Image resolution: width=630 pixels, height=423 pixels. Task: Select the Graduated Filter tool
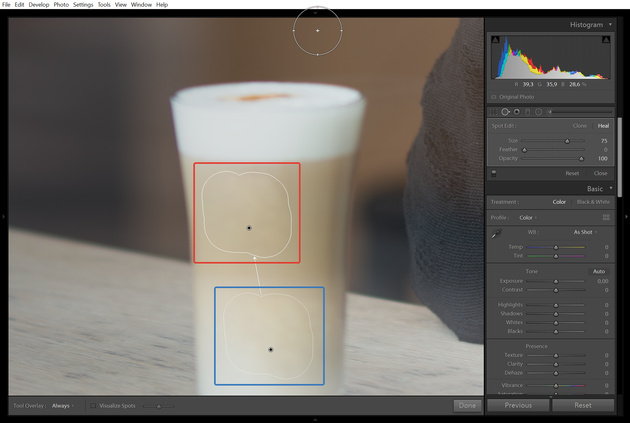click(528, 112)
